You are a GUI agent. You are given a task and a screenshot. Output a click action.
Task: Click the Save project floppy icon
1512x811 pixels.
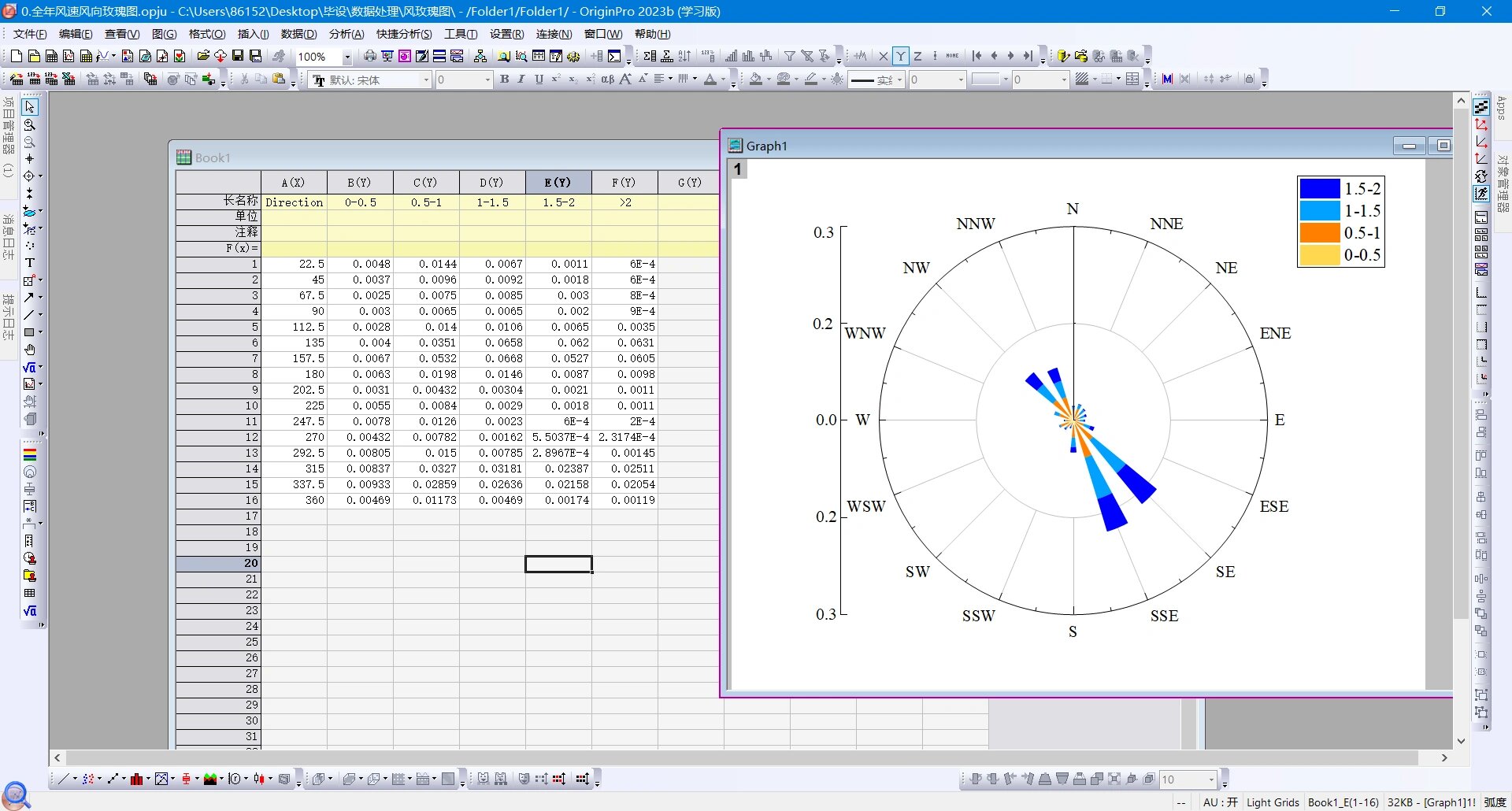click(x=238, y=56)
